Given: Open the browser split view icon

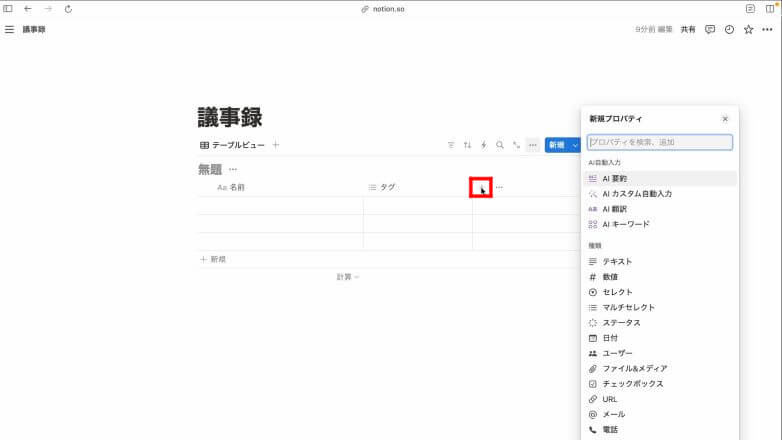Looking at the screenshot, I should pos(770,9).
